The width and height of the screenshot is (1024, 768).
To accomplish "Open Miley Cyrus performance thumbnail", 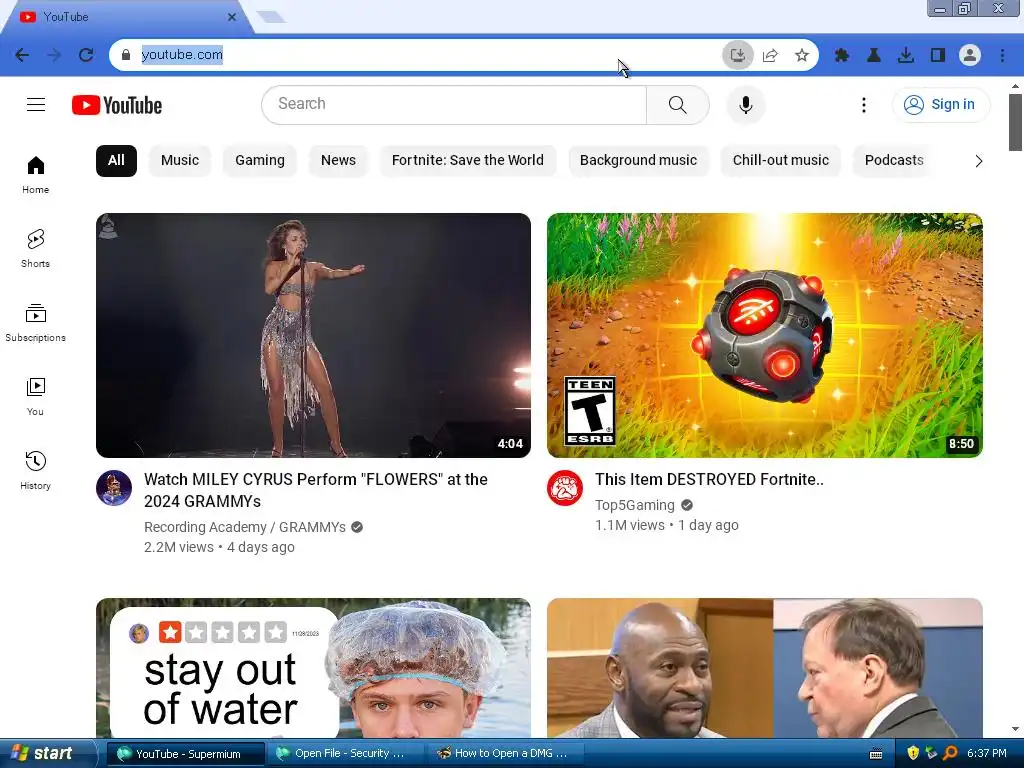I will (313, 335).
